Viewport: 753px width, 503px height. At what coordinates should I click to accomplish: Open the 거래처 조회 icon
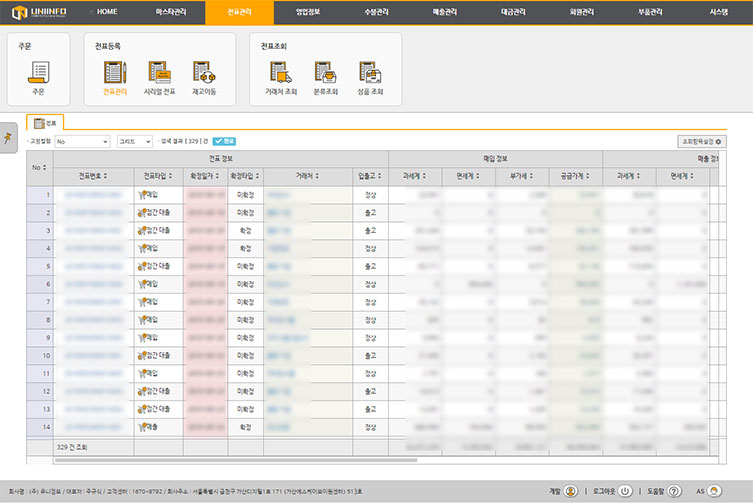(281, 73)
